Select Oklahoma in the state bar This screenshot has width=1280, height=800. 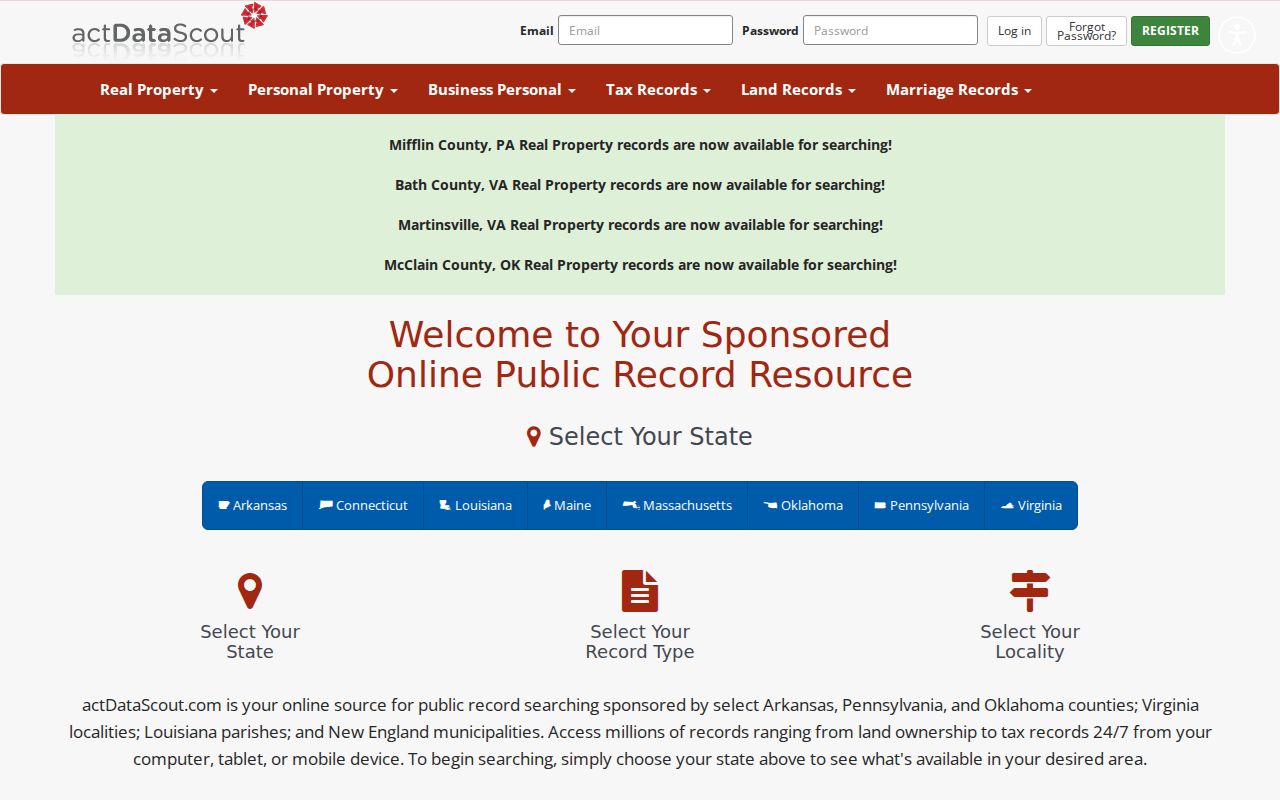coord(803,505)
